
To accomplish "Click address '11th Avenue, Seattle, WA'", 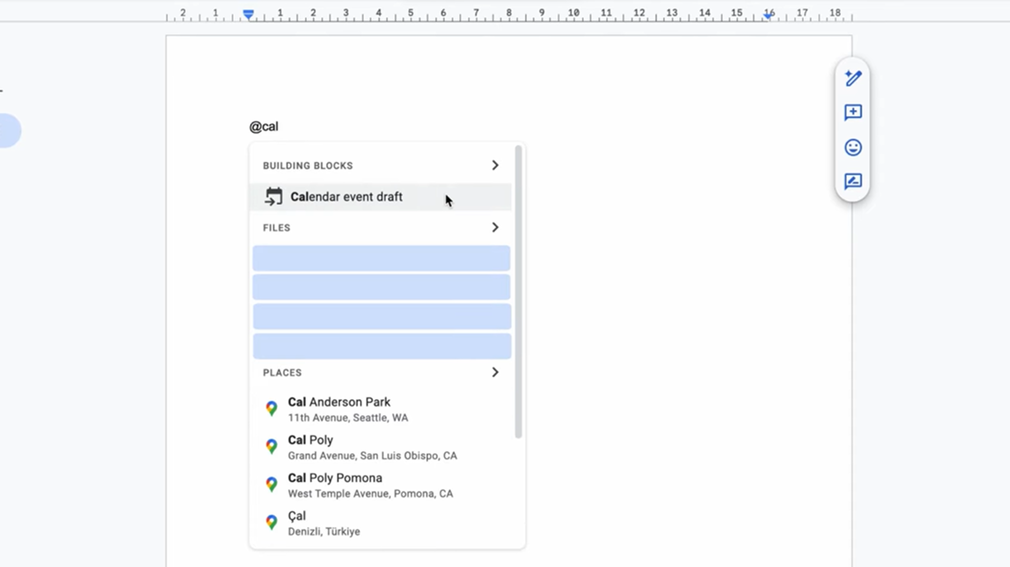I will (348, 418).
